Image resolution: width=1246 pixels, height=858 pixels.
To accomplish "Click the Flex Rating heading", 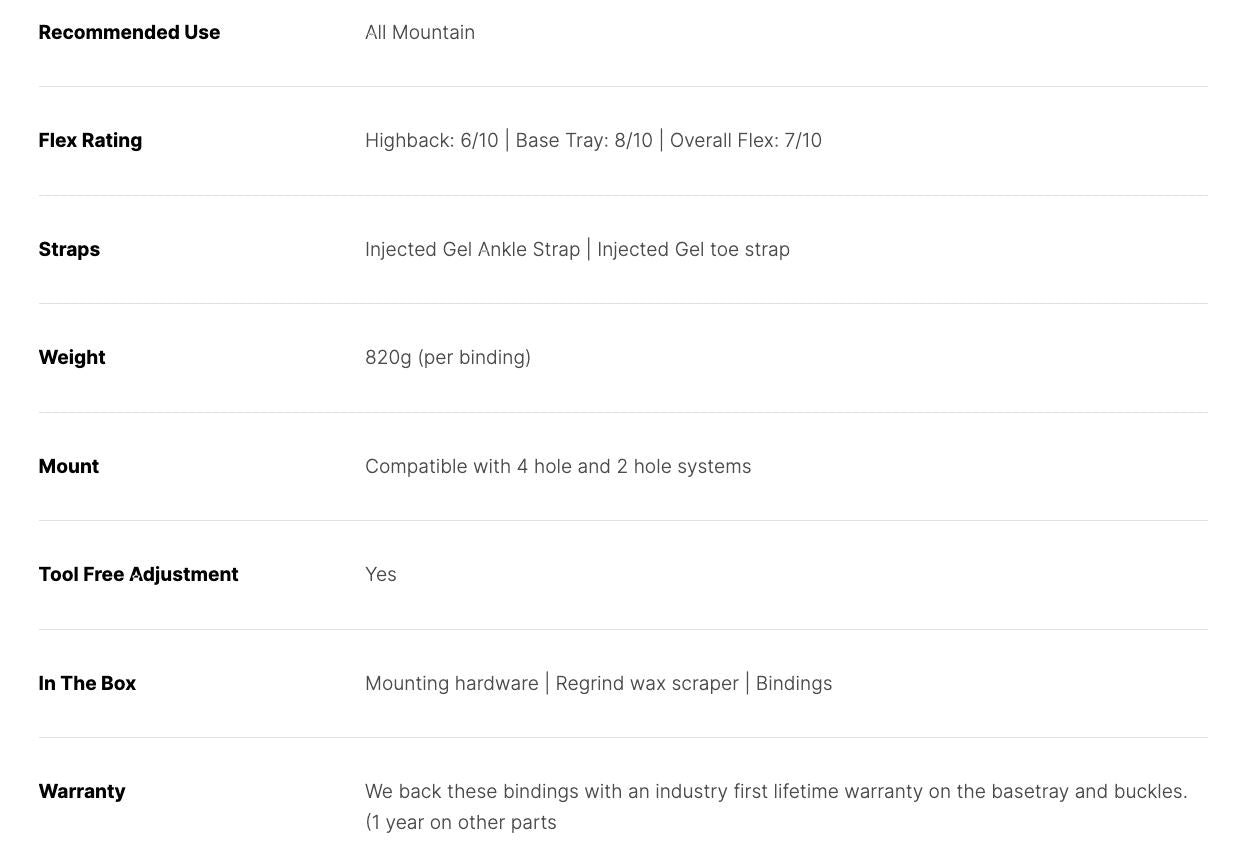I will (x=90, y=140).
